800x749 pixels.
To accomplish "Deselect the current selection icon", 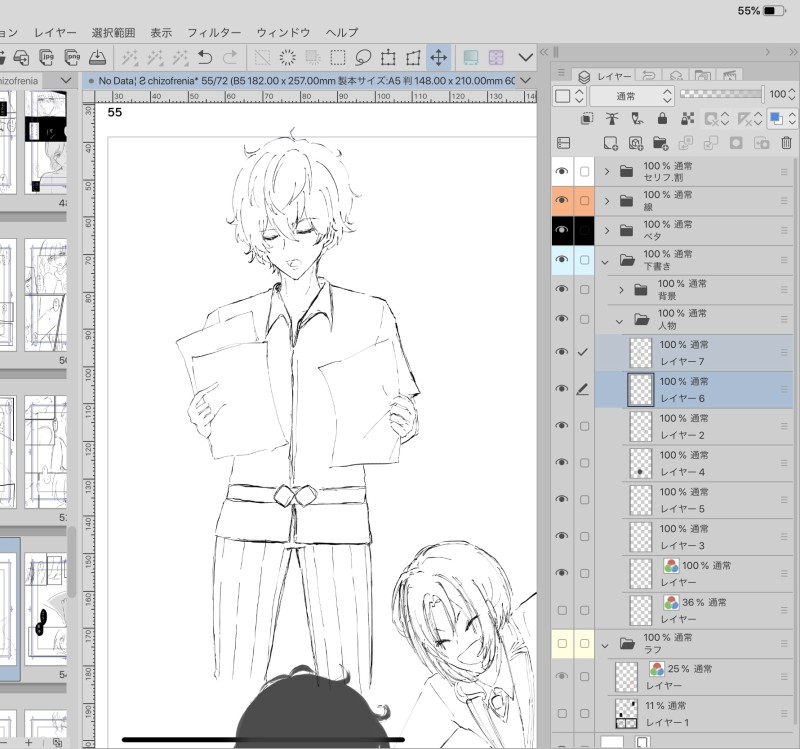I will pos(262,57).
